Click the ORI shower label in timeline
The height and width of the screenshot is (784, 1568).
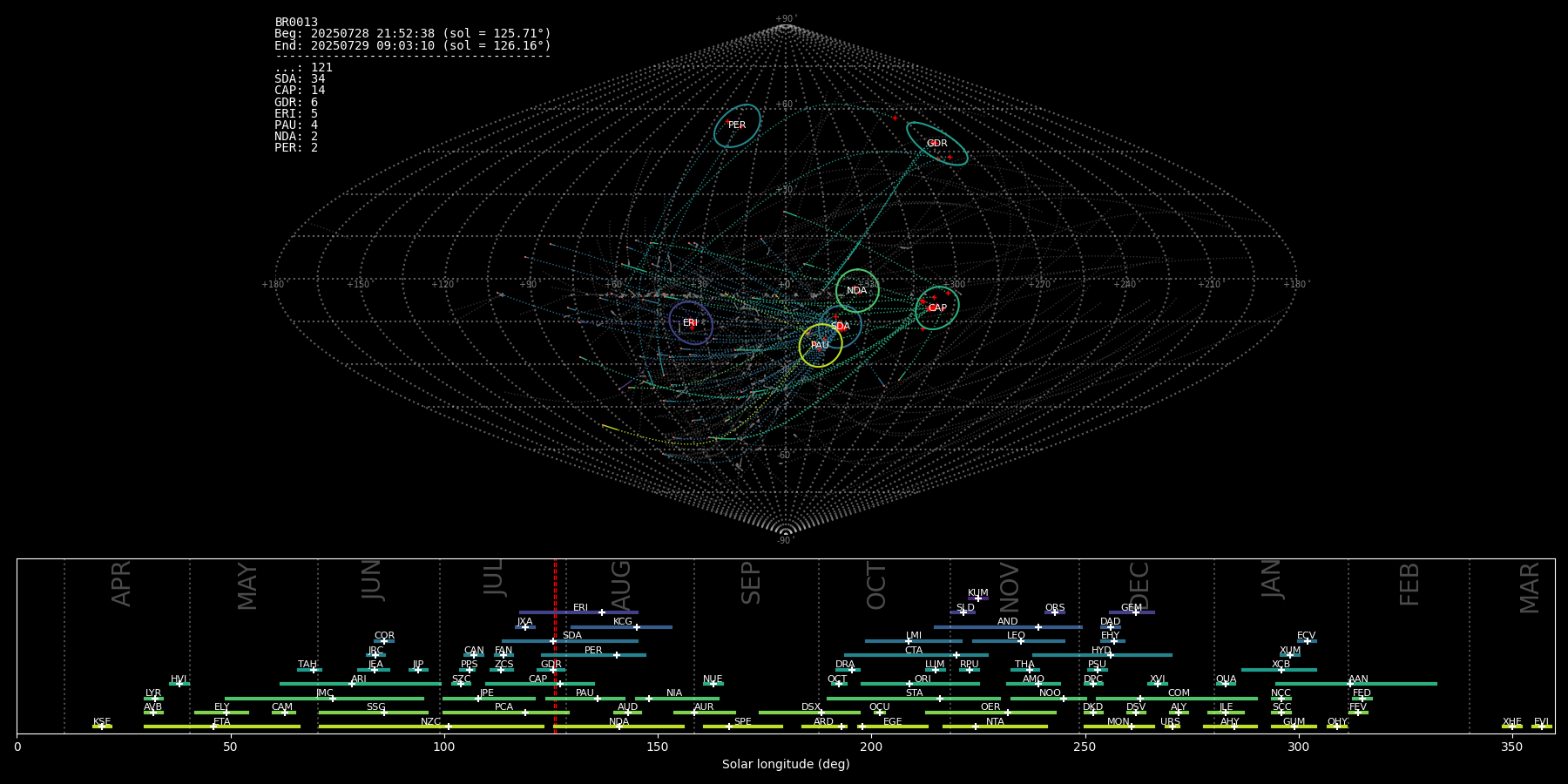coord(923,679)
